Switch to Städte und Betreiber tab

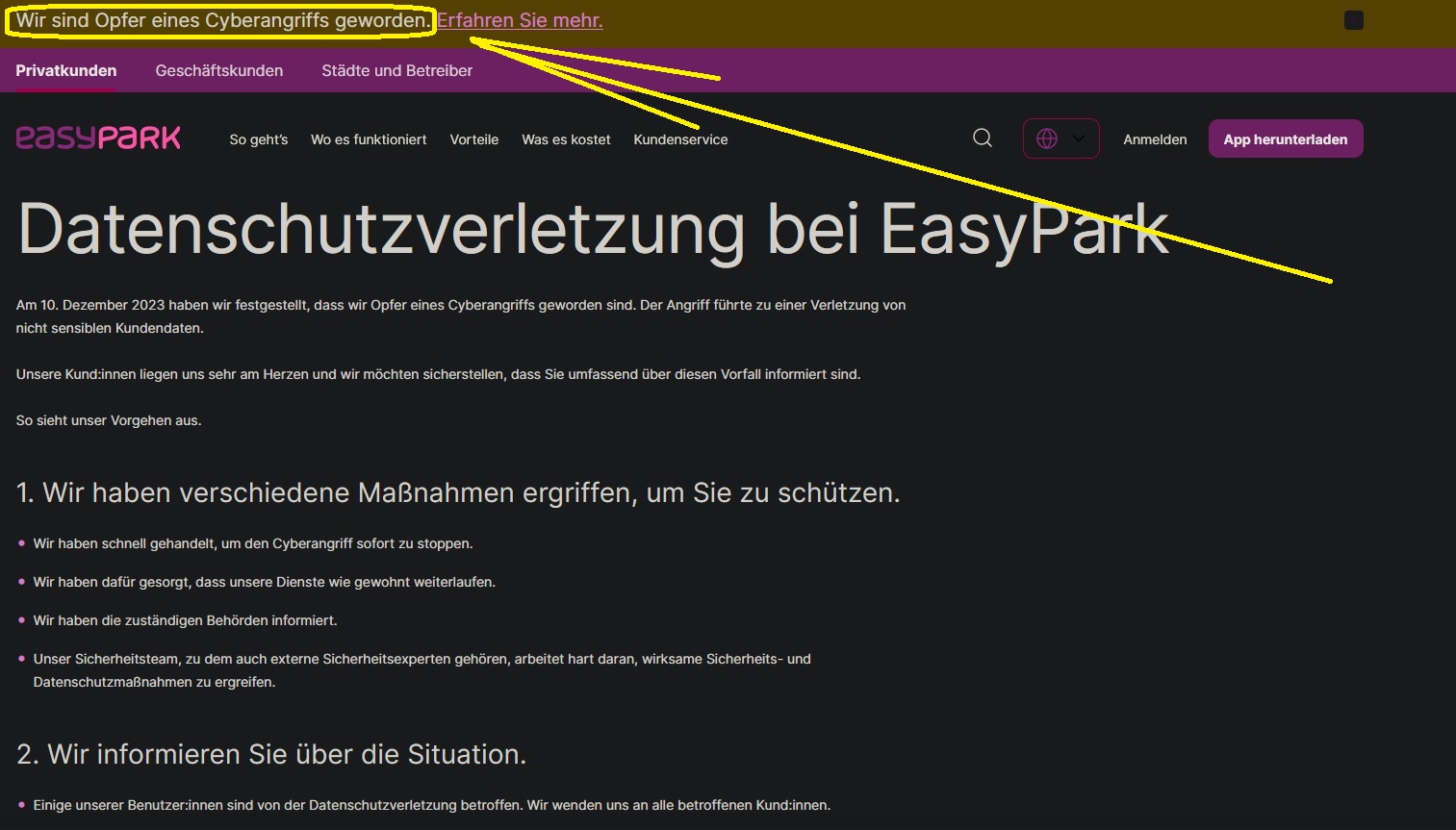click(x=396, y=70)
